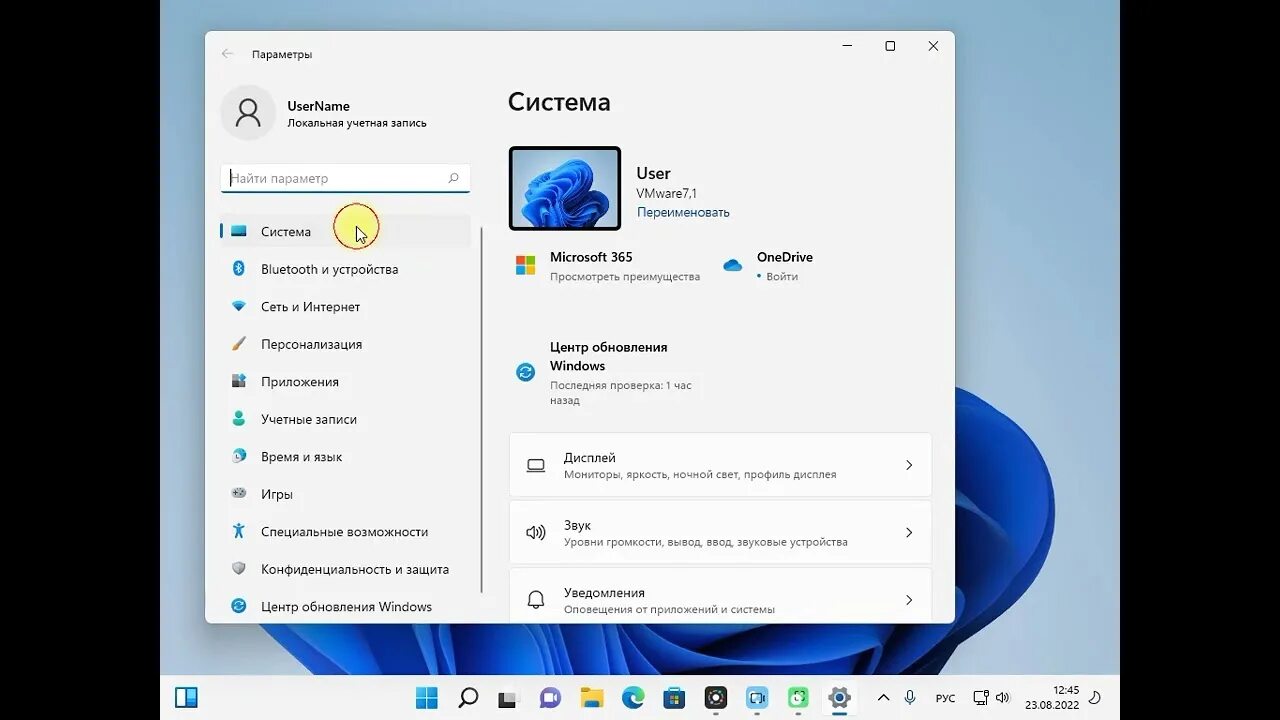This screenshot has width=1280, height=720.
Task: Maximize the Параметры window
Action: pos(890,46)
